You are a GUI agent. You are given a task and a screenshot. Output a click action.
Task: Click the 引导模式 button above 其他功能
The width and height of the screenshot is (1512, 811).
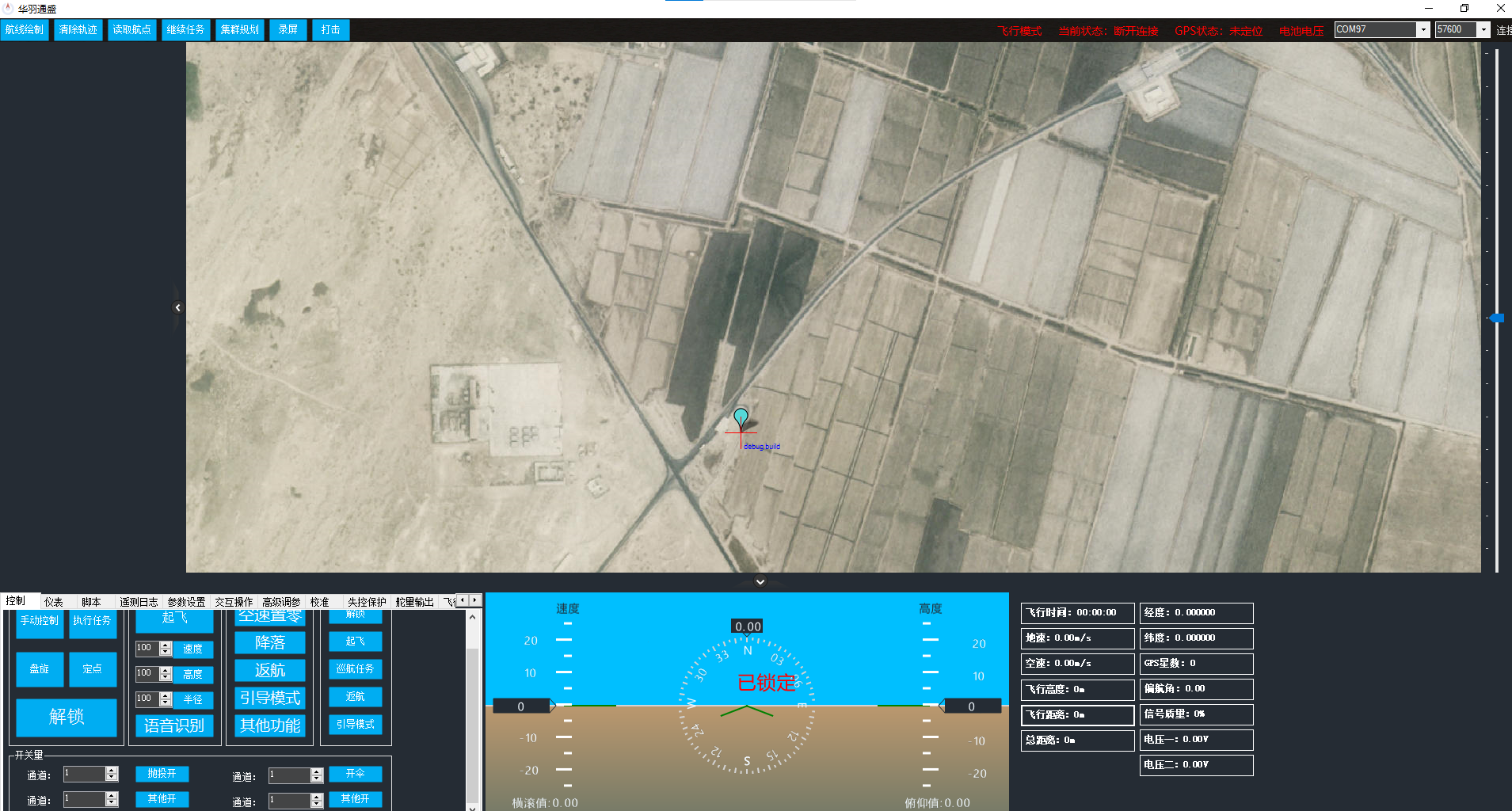point(270,698)
